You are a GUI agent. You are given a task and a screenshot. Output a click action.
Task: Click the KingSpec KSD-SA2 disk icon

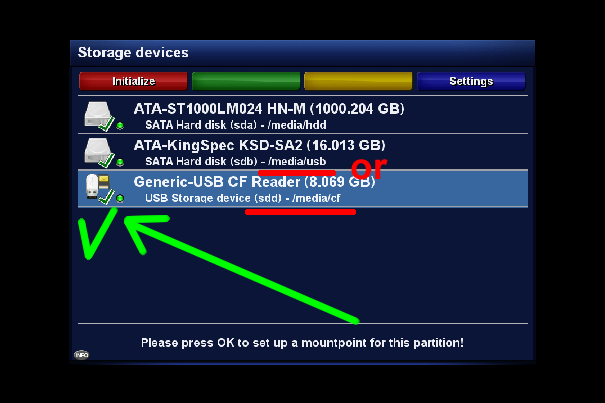97,151
